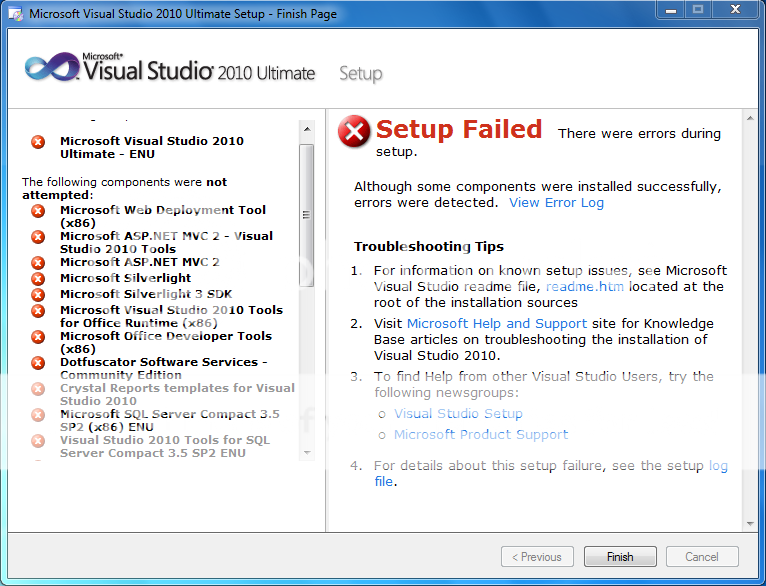
Task: Select the Microsoft ASP.NET MVC 2 entry
Action: click(x=140, y=262)
